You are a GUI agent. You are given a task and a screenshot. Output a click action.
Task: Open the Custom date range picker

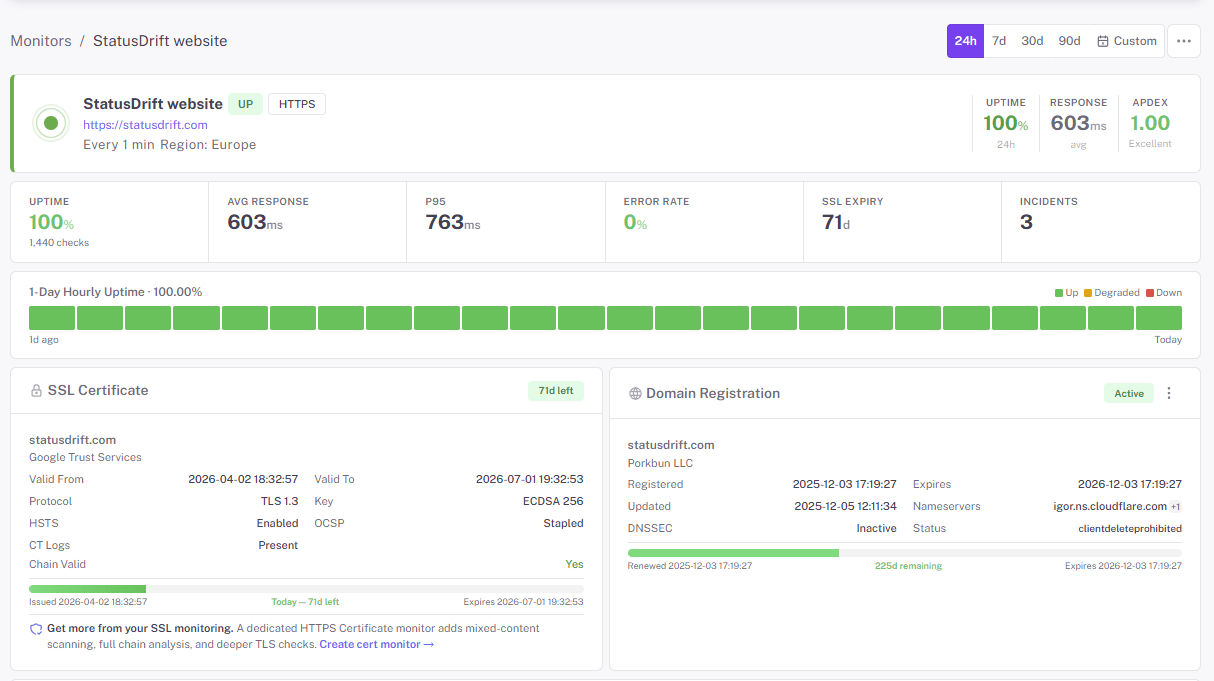click(x=1127, y=41)
